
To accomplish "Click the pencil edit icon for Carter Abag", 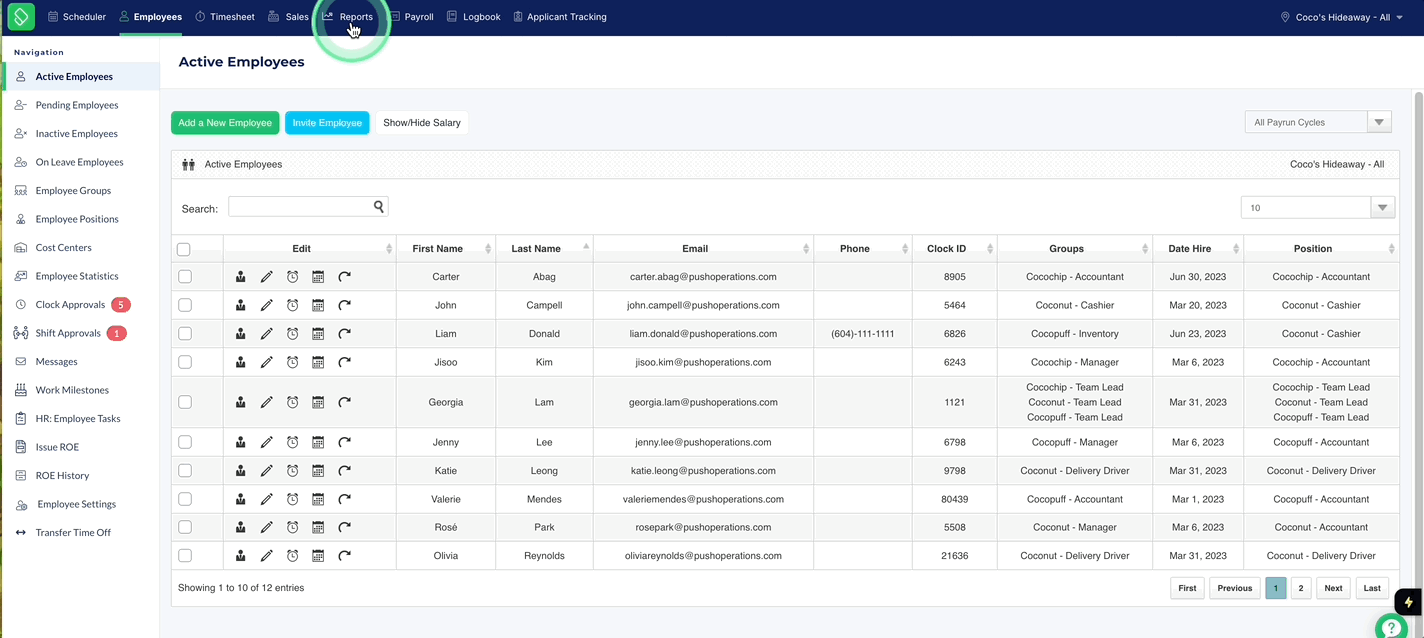I will click(267, 277).
